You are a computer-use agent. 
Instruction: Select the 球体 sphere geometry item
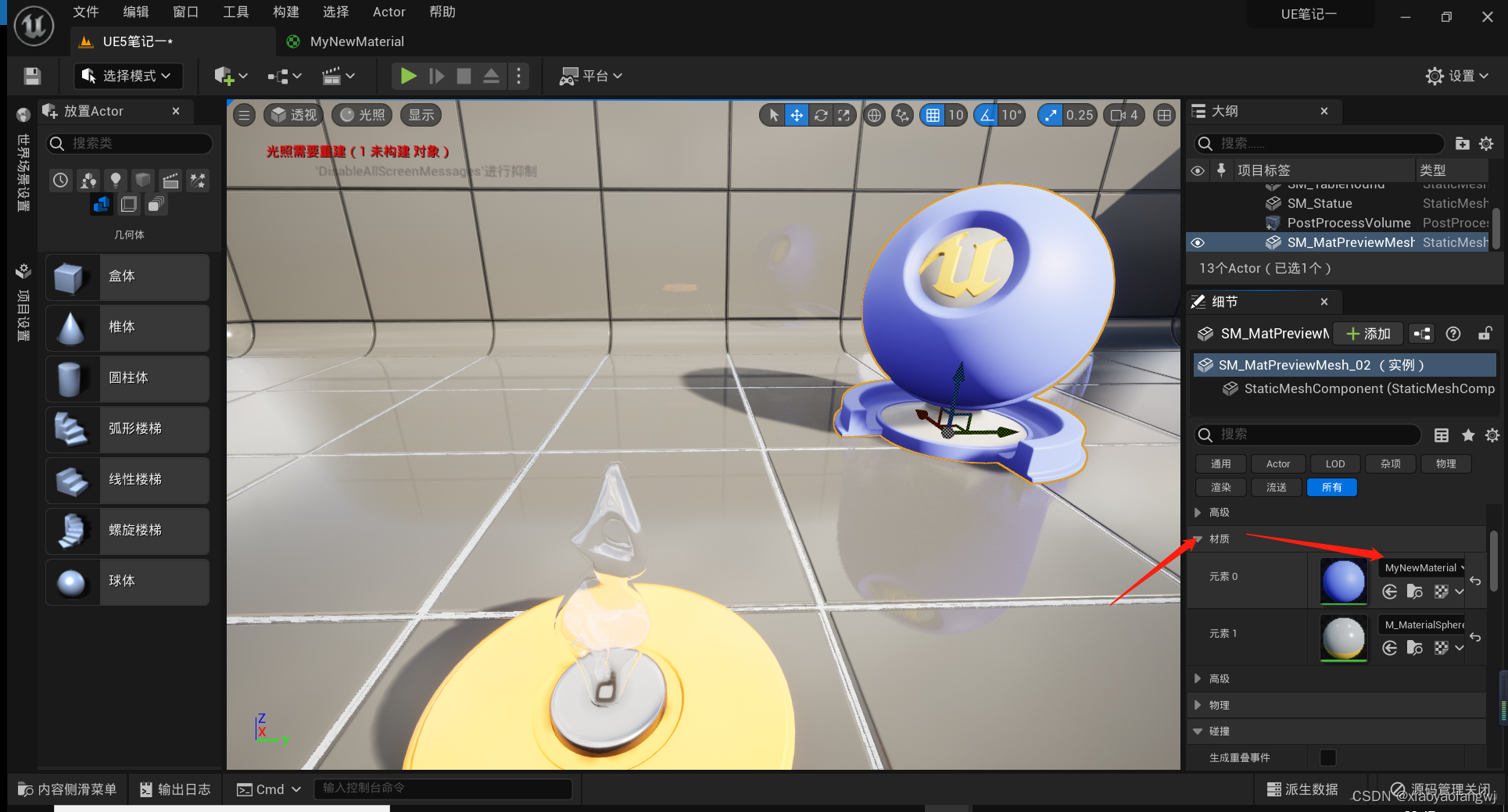coord(127,581)
